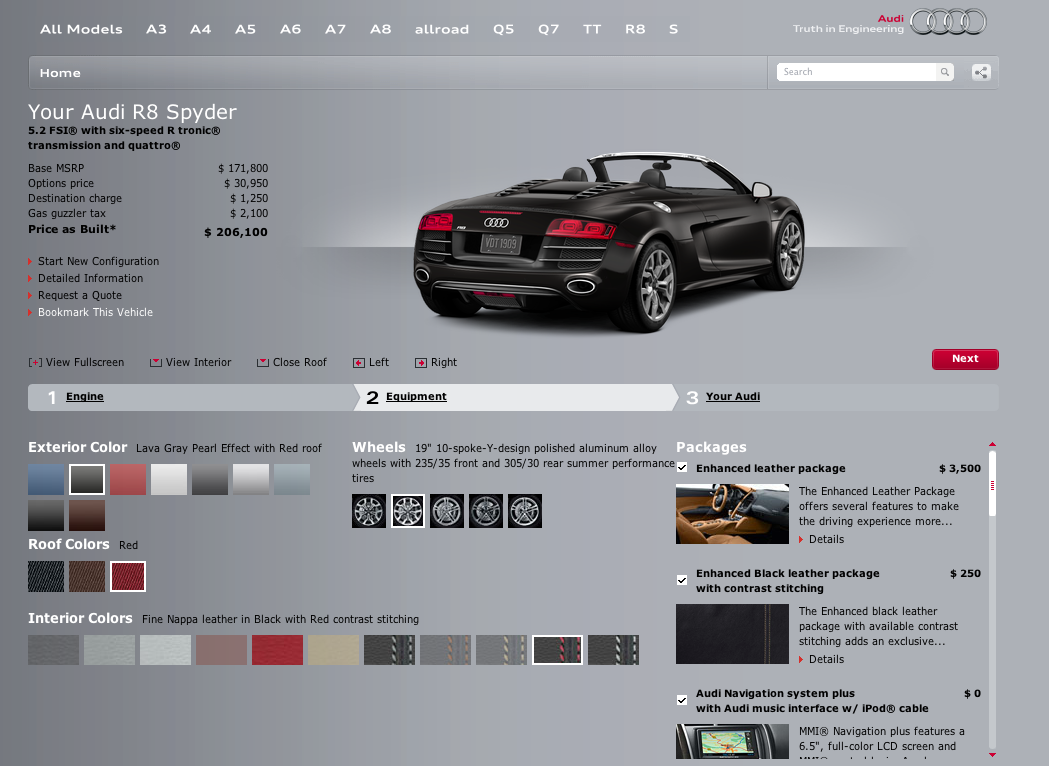This screenshot has width=1049, height=766.
Task: Select the fourth wheel design option
Action: tap(486, 511)
